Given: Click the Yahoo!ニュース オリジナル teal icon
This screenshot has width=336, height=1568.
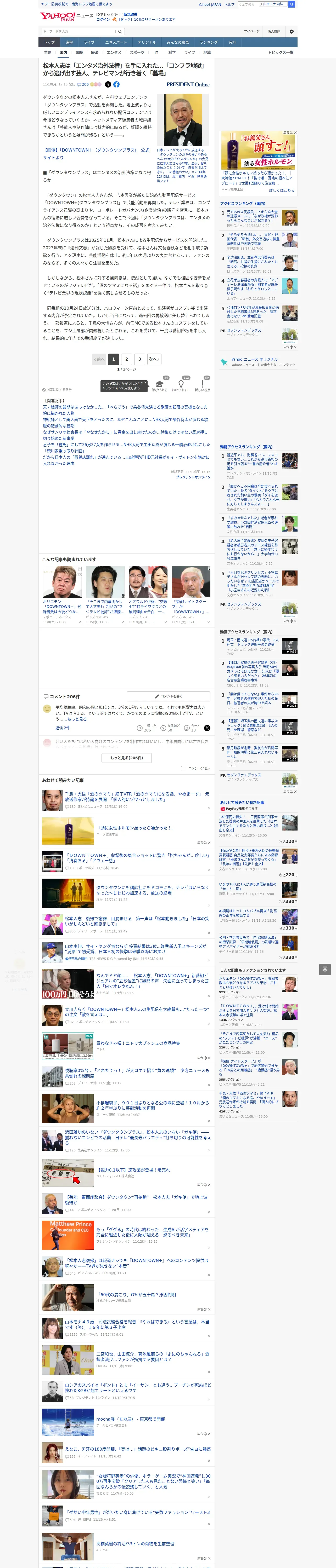Looking at the screenshot, I should click(x=225, y=362).
